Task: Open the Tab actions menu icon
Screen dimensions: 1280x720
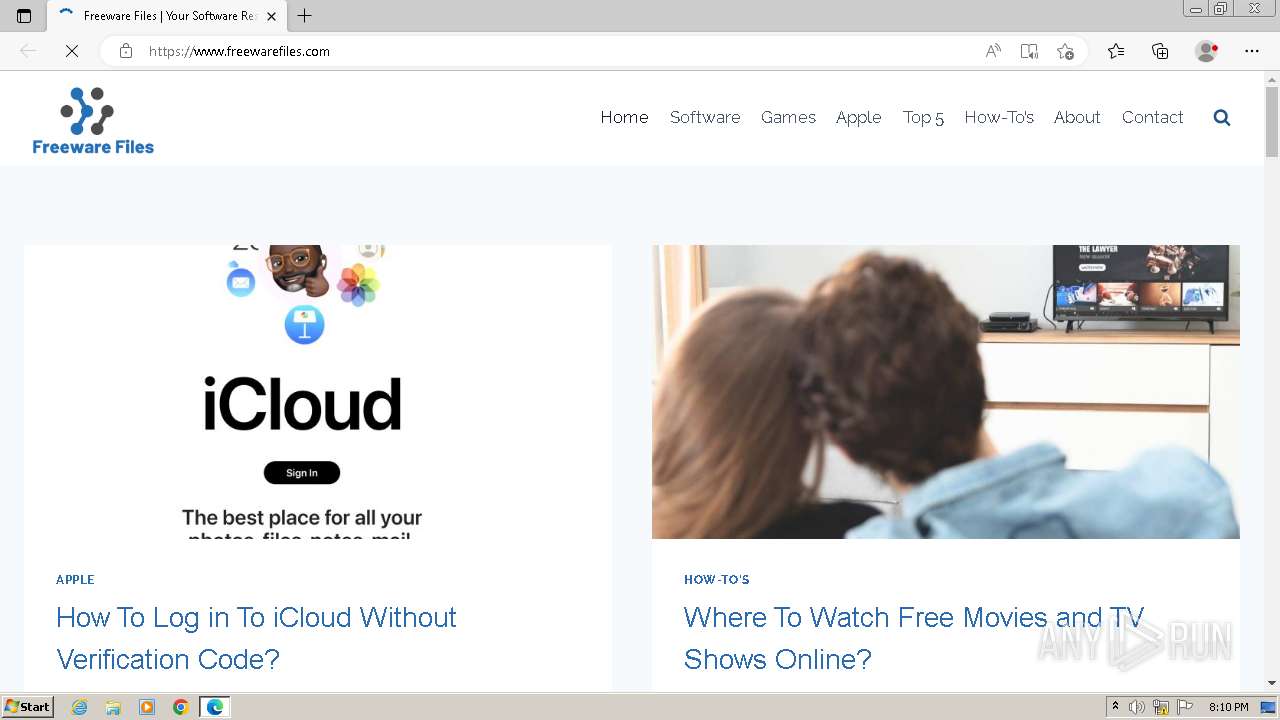Action: click(x=24, y=16)
